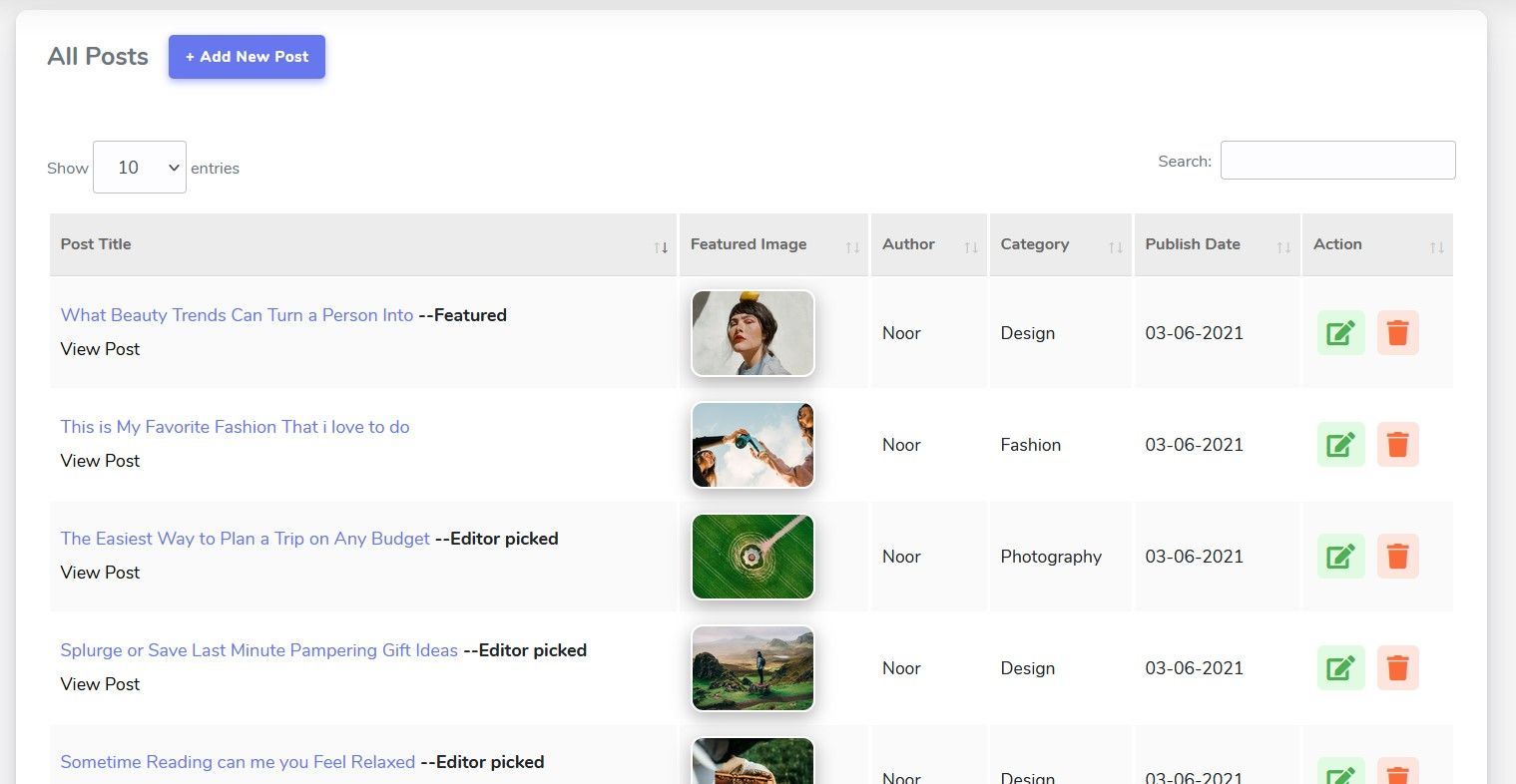Focus the Search input field
This screenshot has height=784, width=1516.
pos(1337,161)
